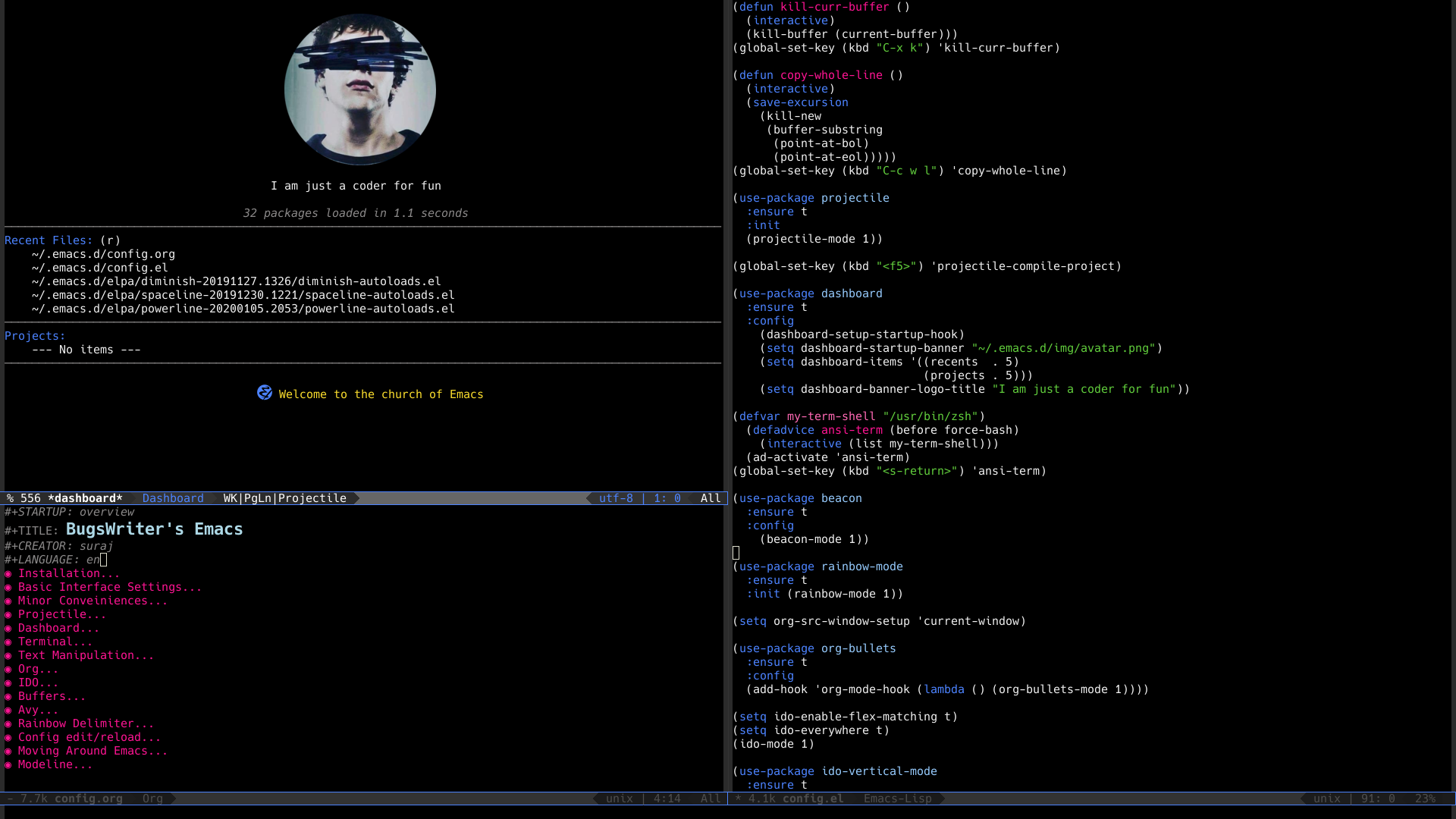Click the bullet icon next to Dashboard heading
1456x819 pixels.
click(x=8, y=629)
